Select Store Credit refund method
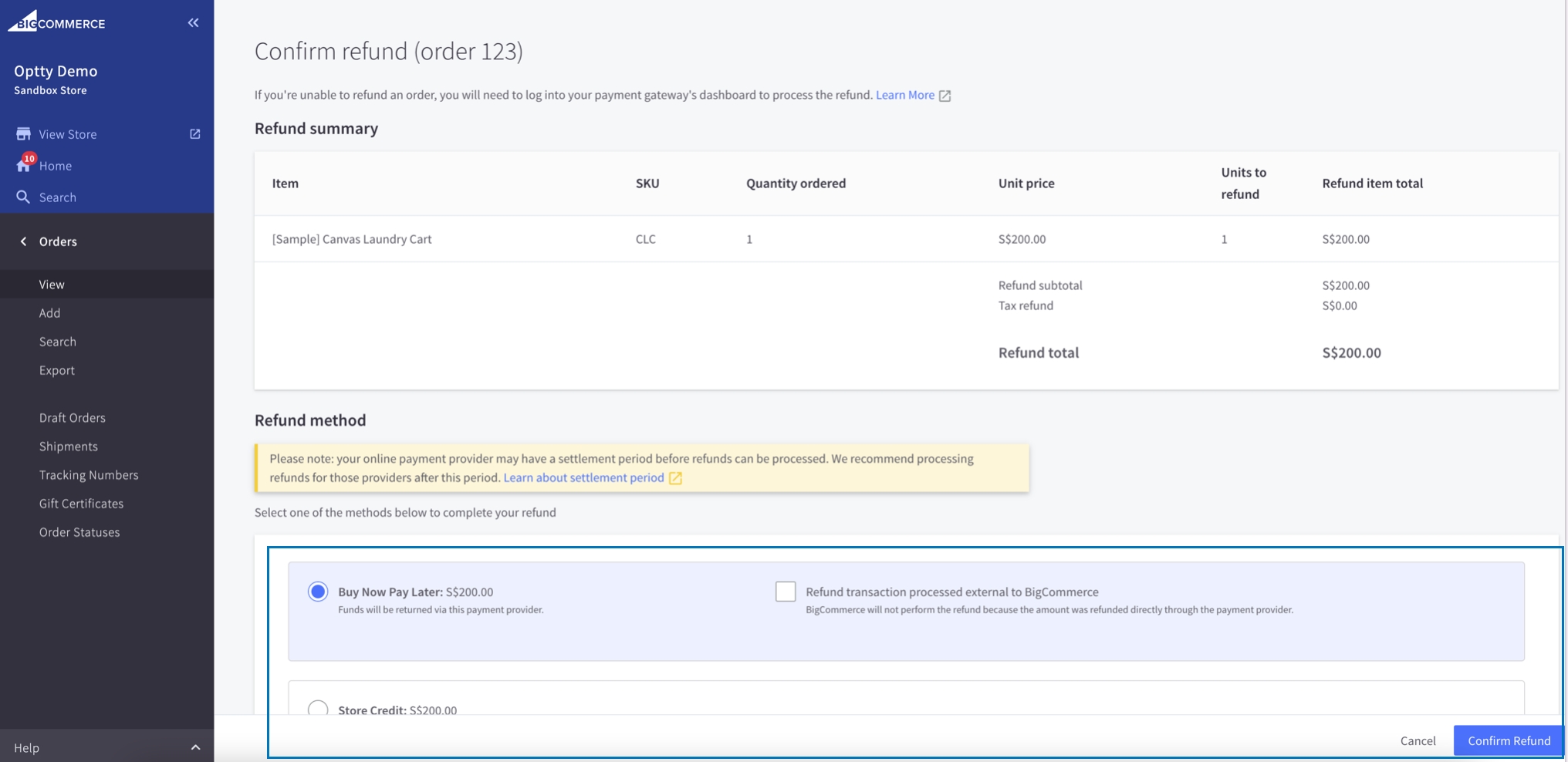Viewport: 1568px width, 762px height. [x=318, y=707]
